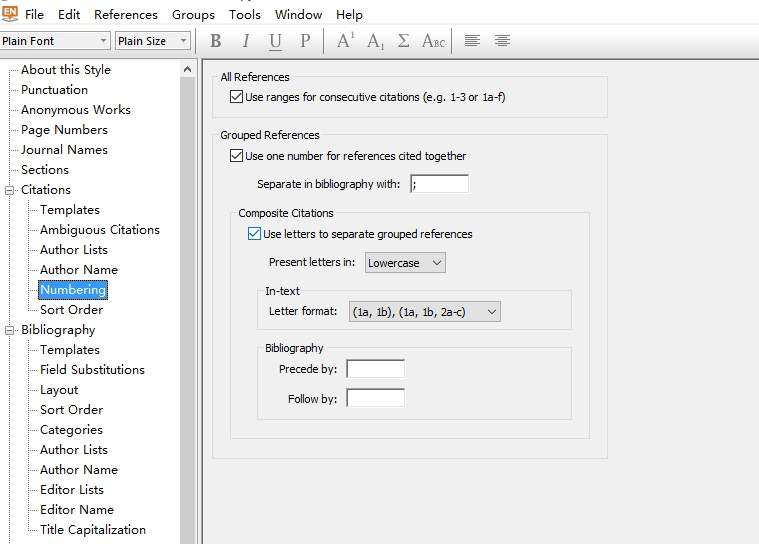The height and width of the screenshot is (544, 759).
Task: Open the Plain Size dropdown
Action: pos(152,41)
